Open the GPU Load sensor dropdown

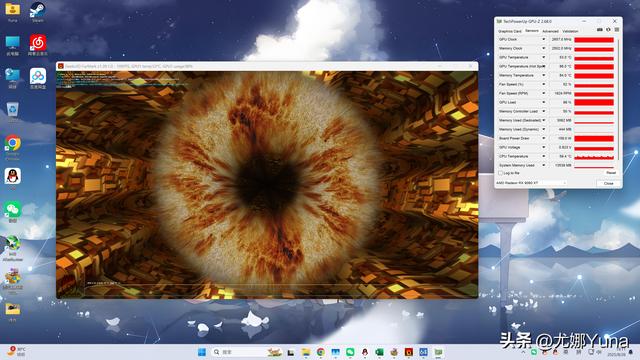click(543, 102)
